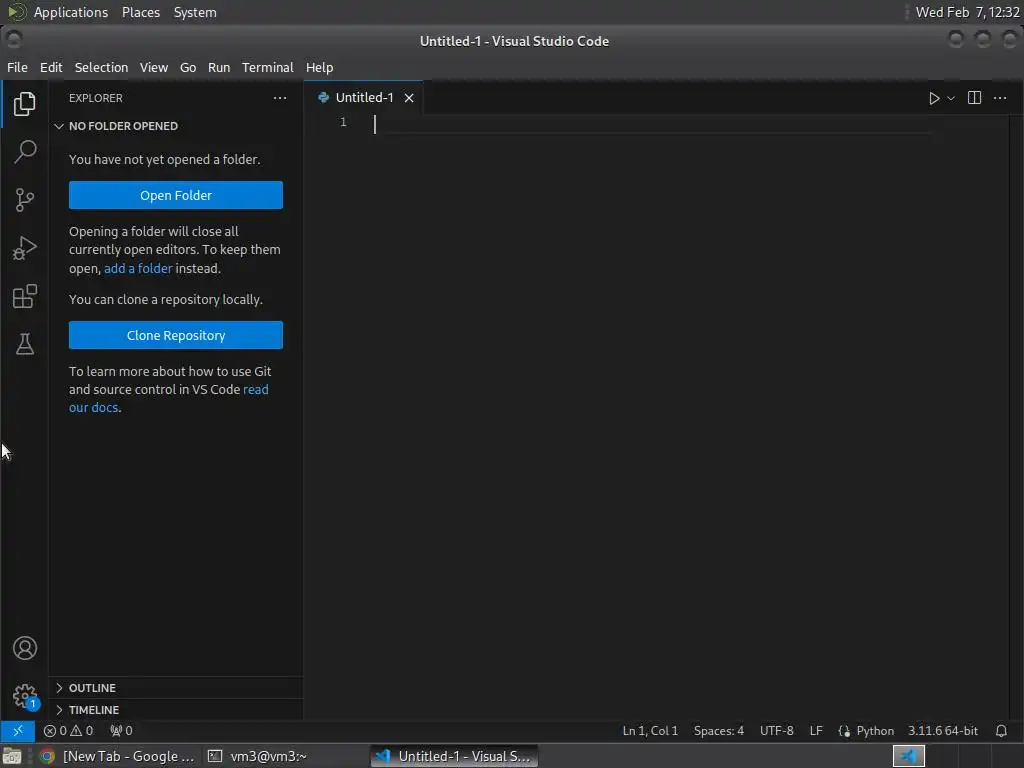Open the Edit menu
The height and width of the screenshot is (768, 1024).
point(51,67)
